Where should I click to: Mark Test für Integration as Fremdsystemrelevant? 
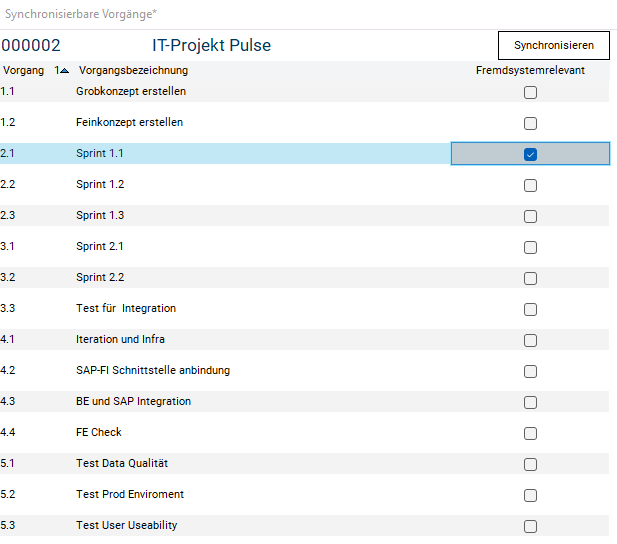[530, 309]
